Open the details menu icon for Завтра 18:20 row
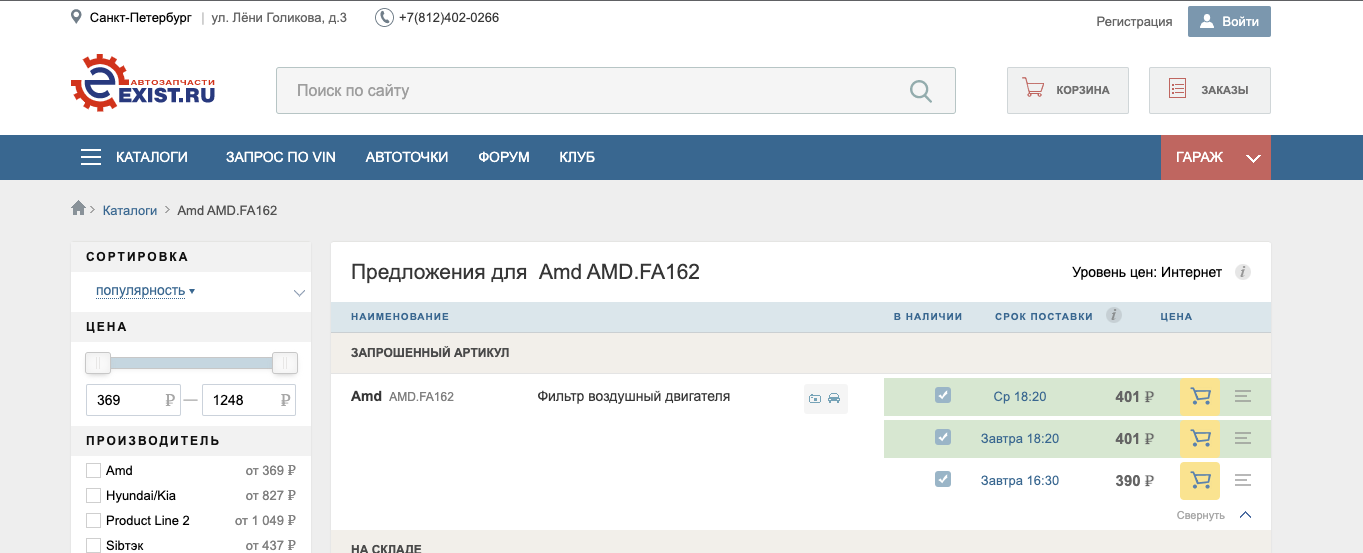This screenshot has height=553, width=1363. point(1243,438)
